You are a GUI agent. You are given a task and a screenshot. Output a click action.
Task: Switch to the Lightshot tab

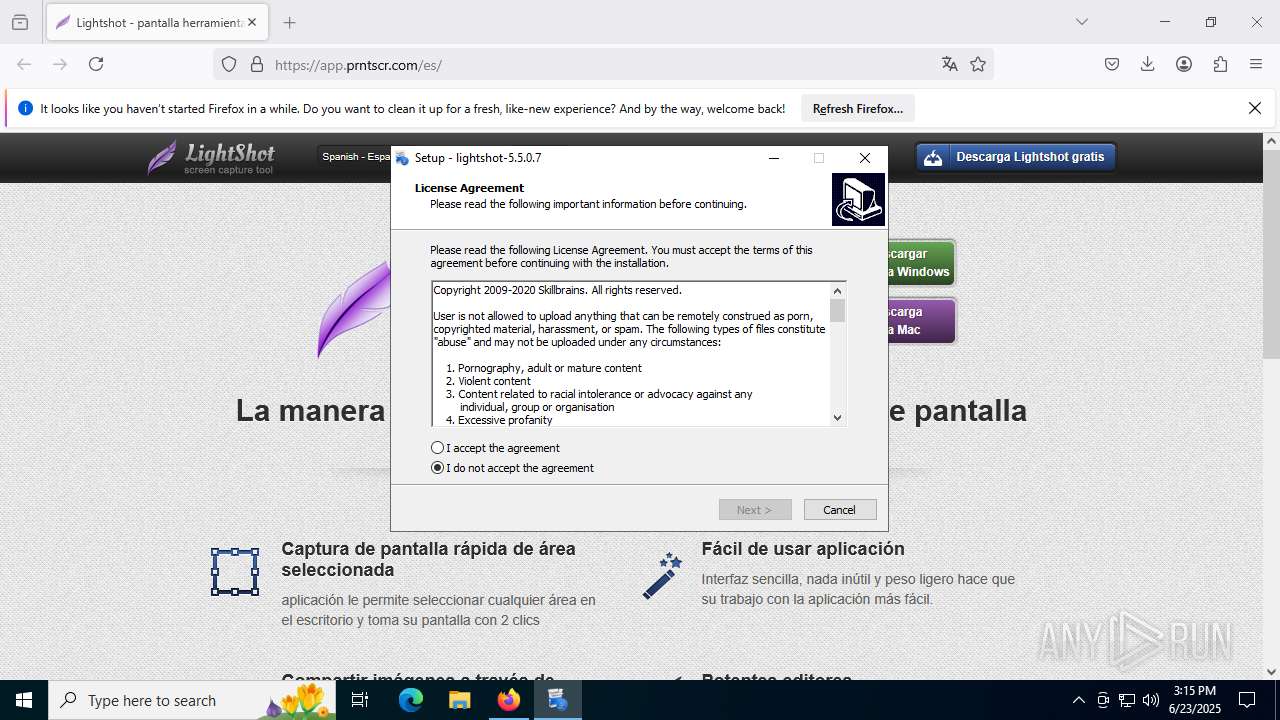157,22
